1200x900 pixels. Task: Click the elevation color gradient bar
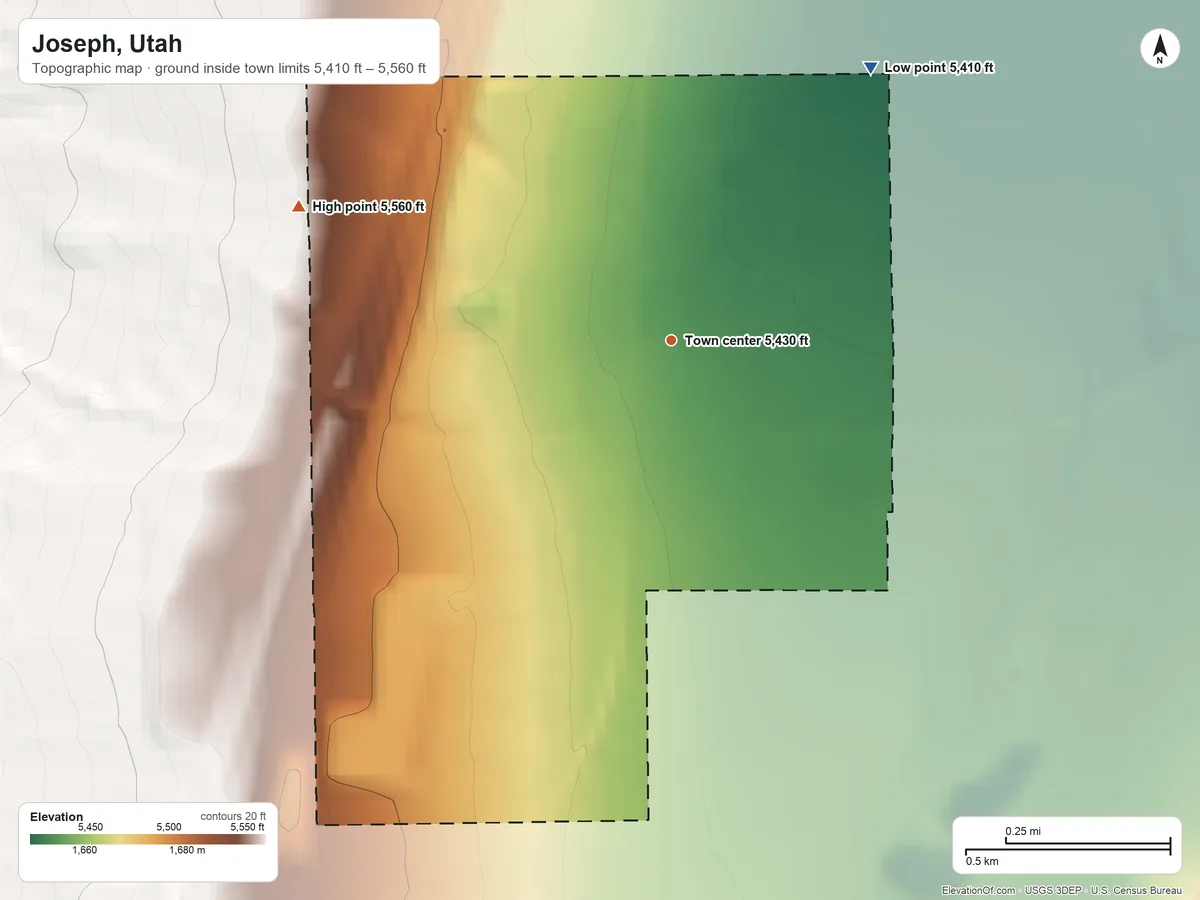pos(148,840)
